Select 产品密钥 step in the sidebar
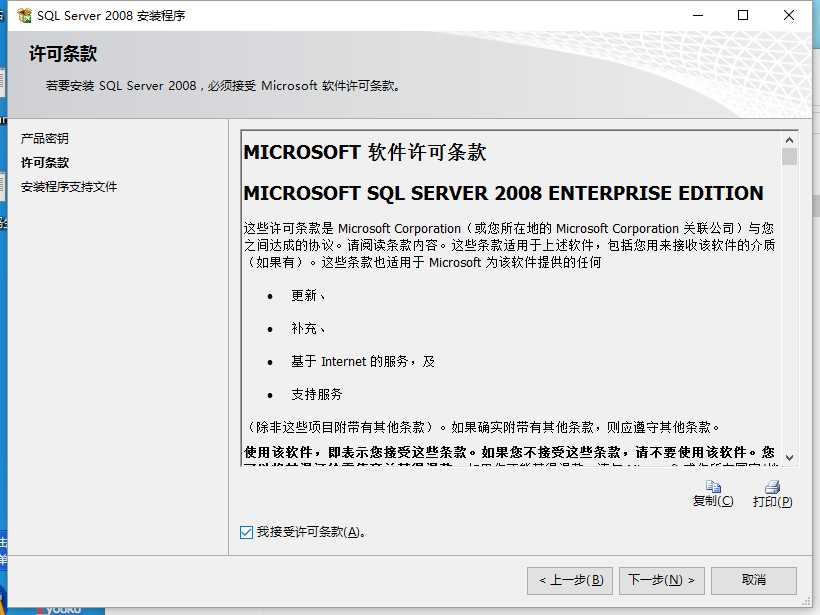820x615 pixels. click(x=44, y=138)
